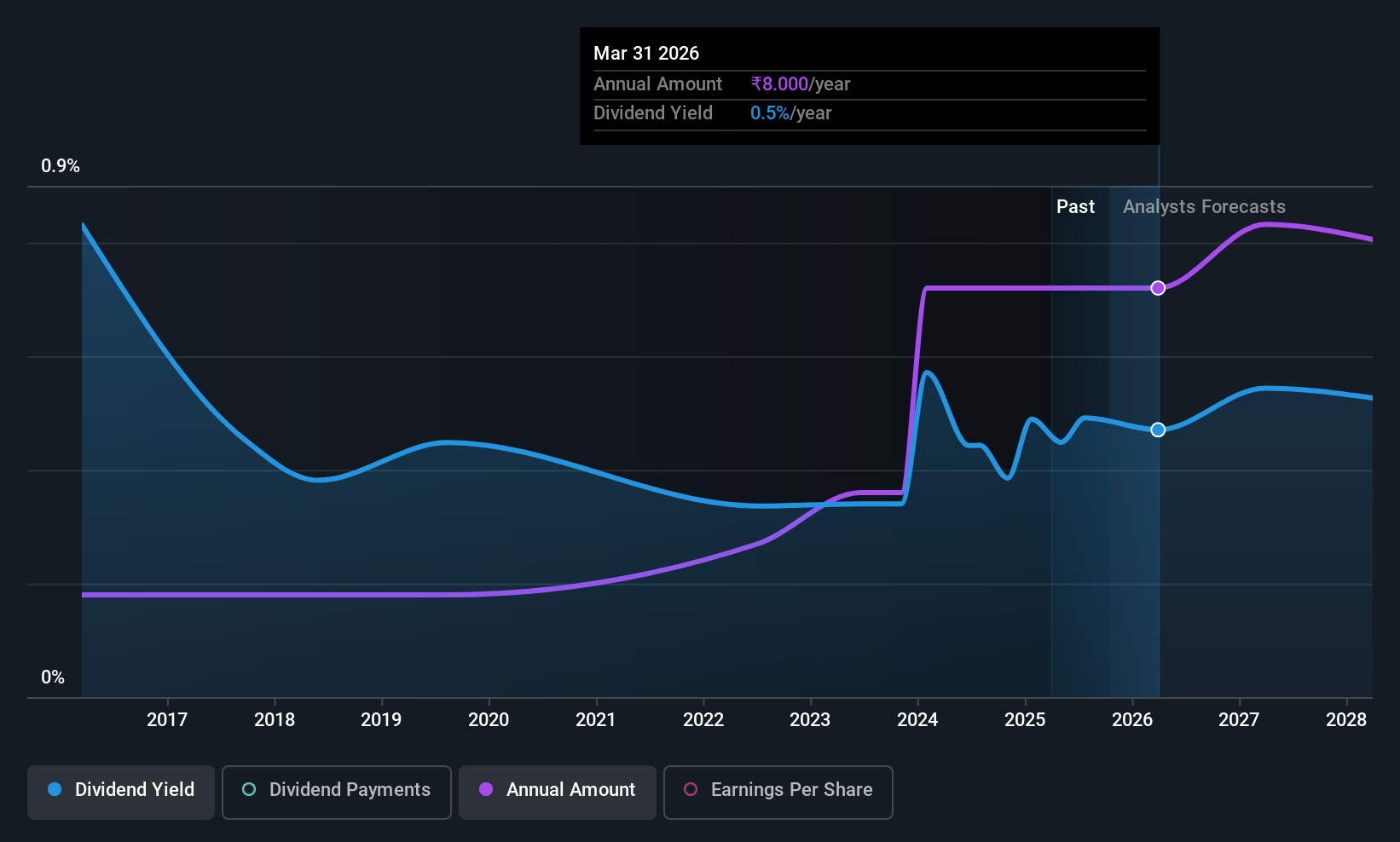Click the ₹8.000/year Annual Amount tooltip value

pos(800,84)
